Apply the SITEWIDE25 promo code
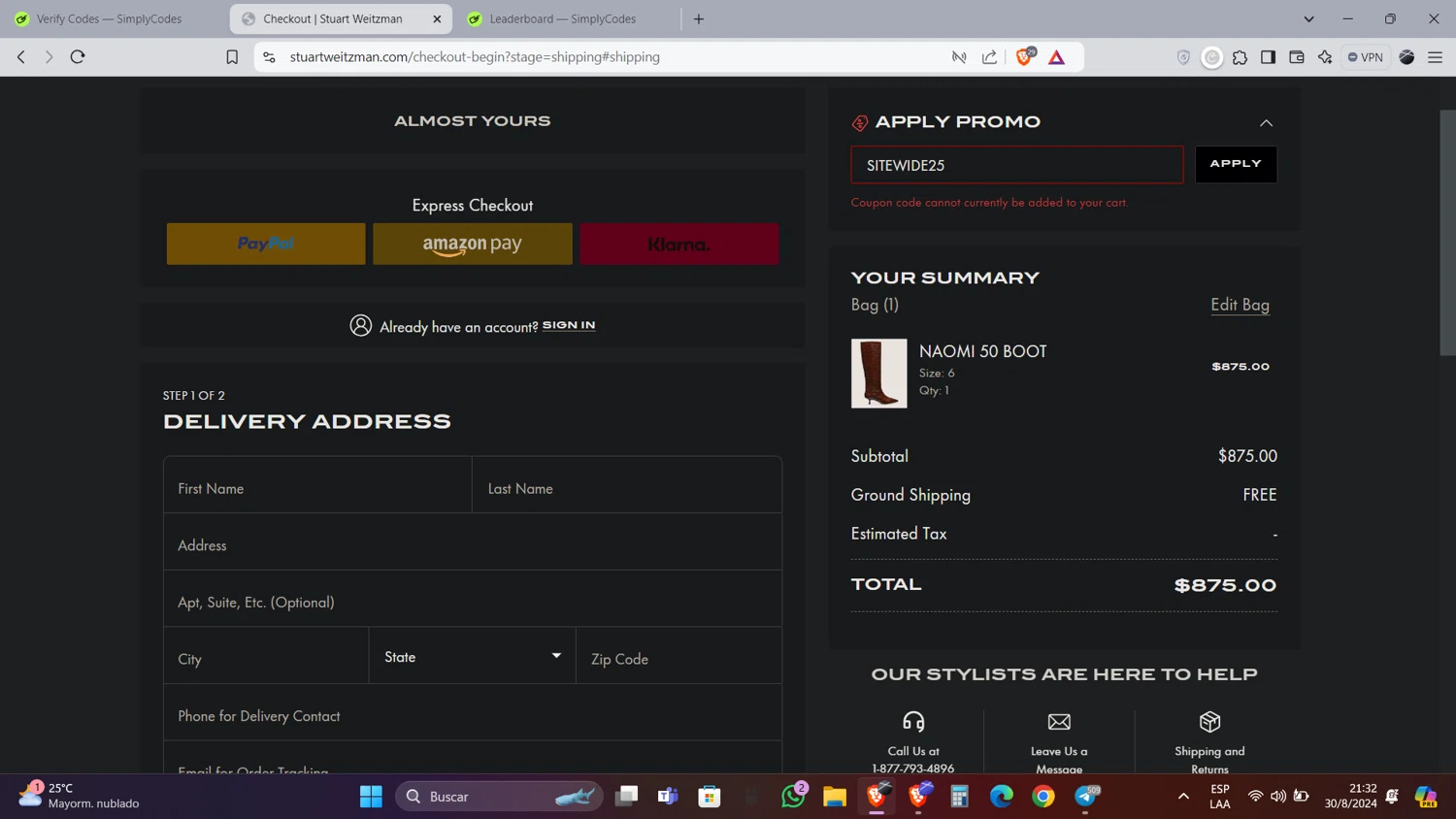 click(x=1236, y=164)
